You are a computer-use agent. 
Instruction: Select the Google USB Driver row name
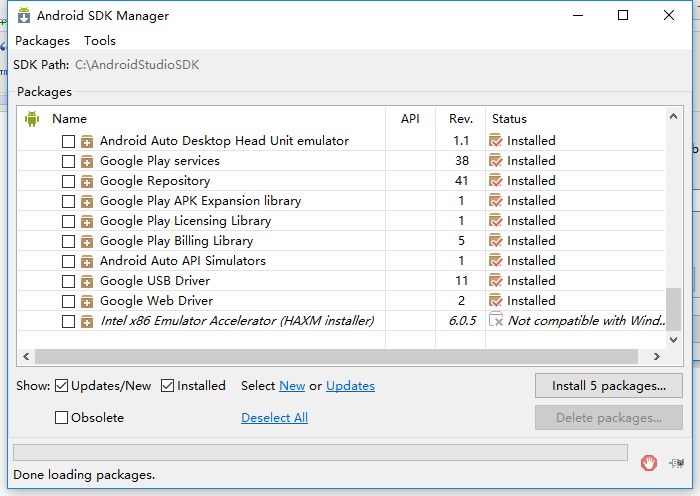coord(155,281)
